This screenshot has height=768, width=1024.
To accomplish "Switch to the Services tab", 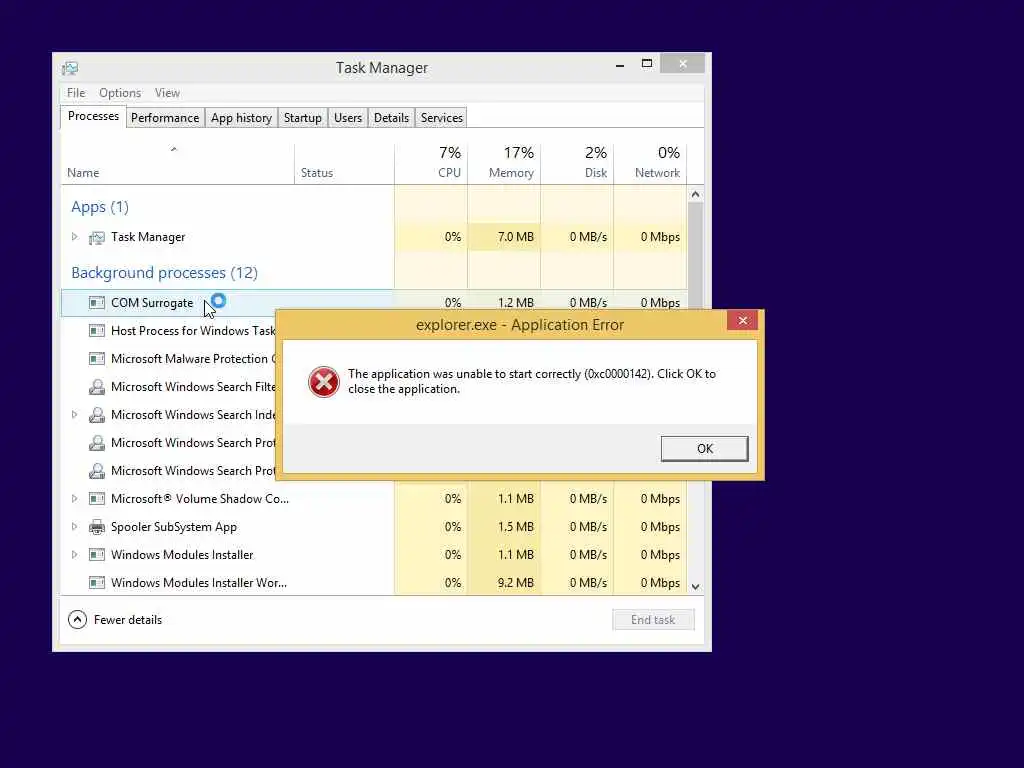I will (x=441, y=118).
